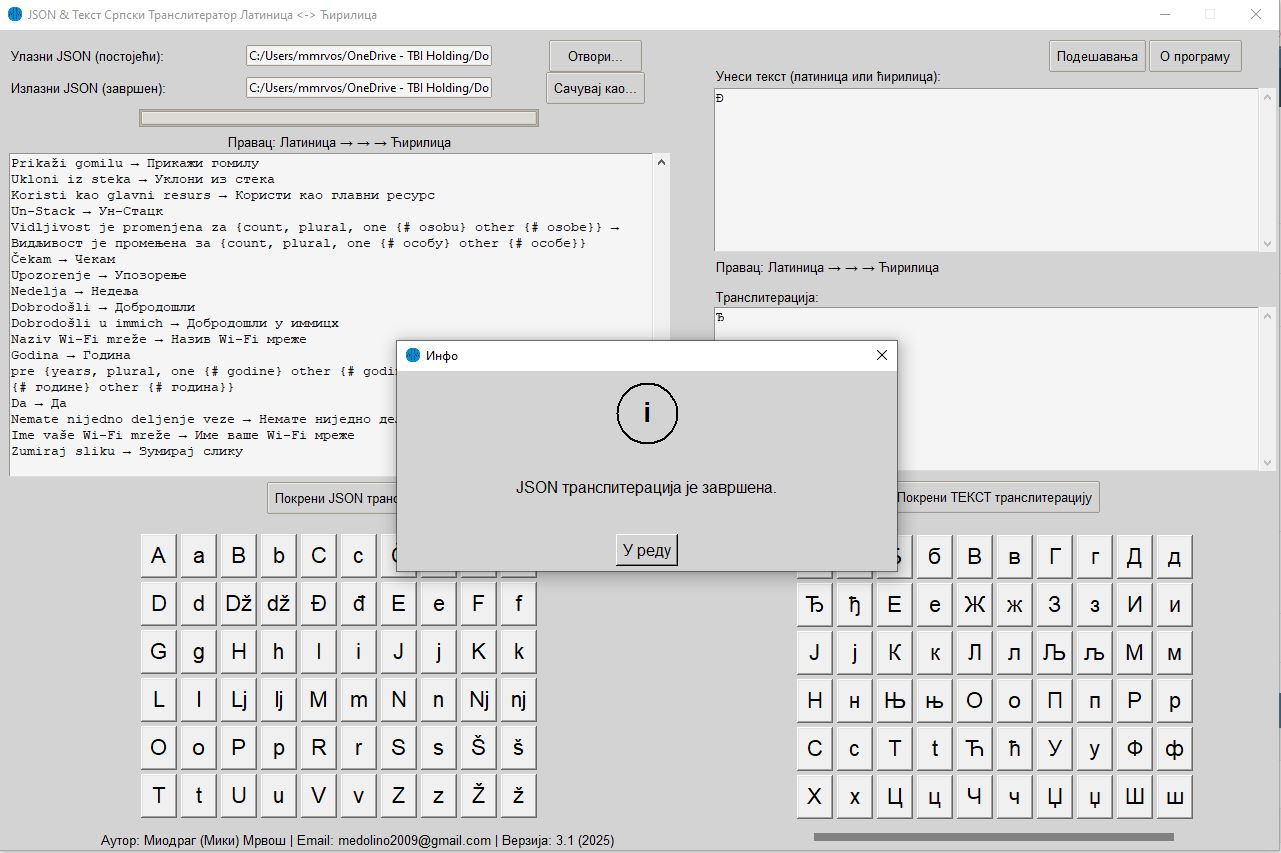
Task: Click the input JSON file path field
Action: [x=368, y=55]
